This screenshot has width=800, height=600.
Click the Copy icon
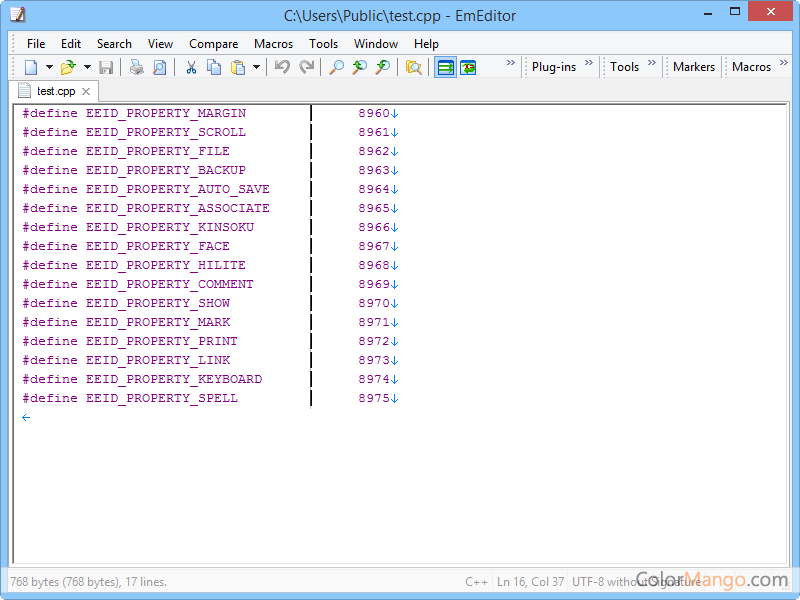click(214, 67)
